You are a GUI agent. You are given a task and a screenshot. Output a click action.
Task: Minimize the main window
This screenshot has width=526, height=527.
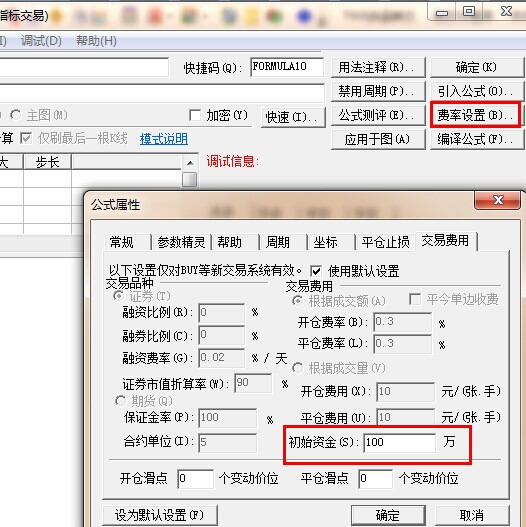pyautogui.click(x=442, y=12)
